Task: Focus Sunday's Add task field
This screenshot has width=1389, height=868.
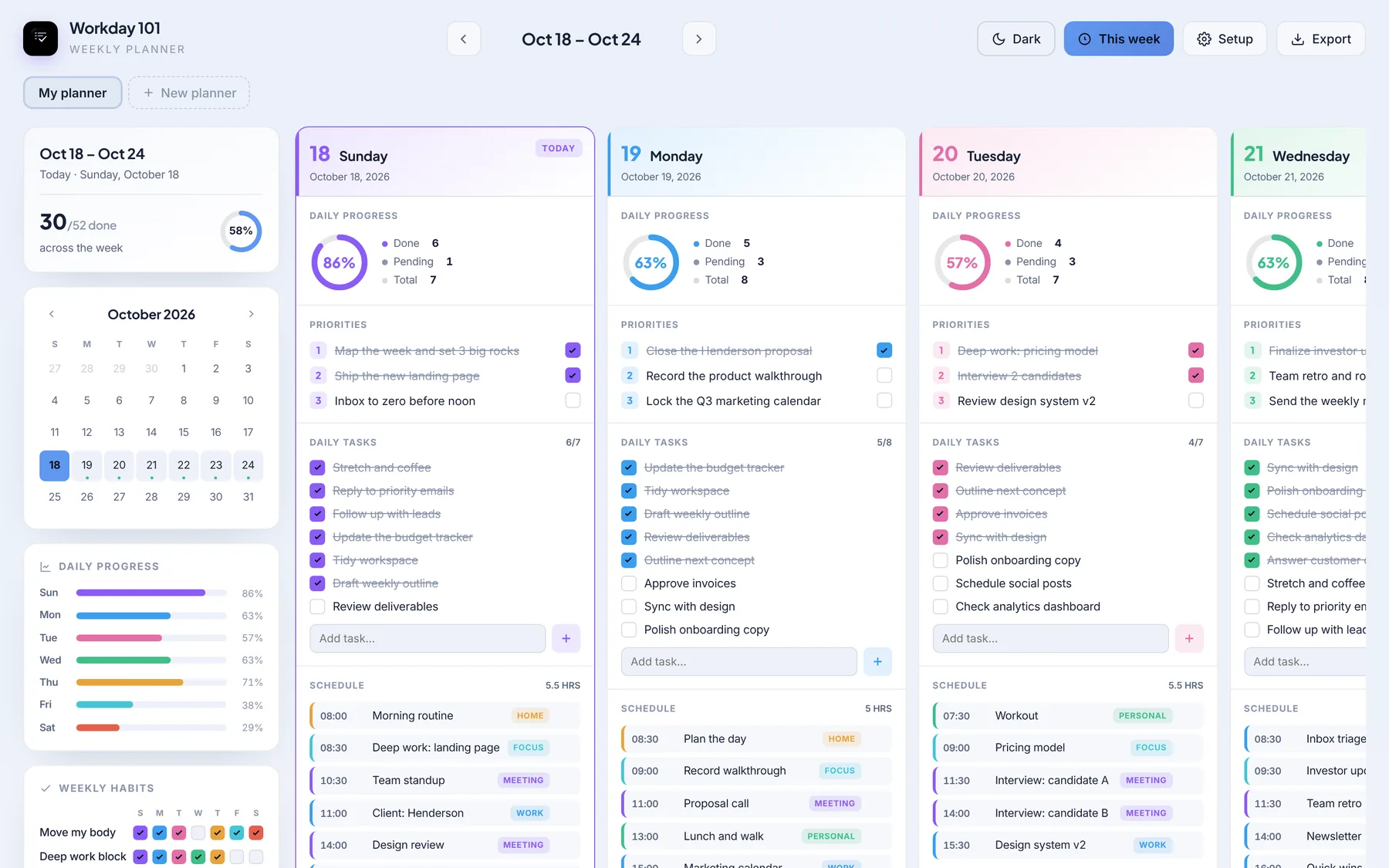Action: click(x=428, y=638)
